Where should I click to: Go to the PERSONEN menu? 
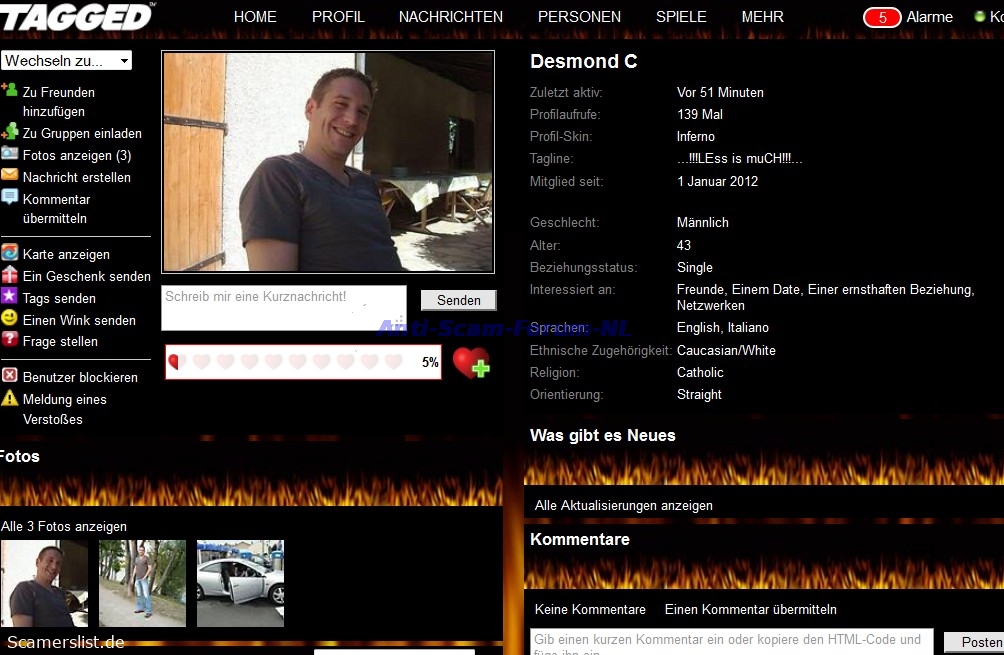(579, 17)
